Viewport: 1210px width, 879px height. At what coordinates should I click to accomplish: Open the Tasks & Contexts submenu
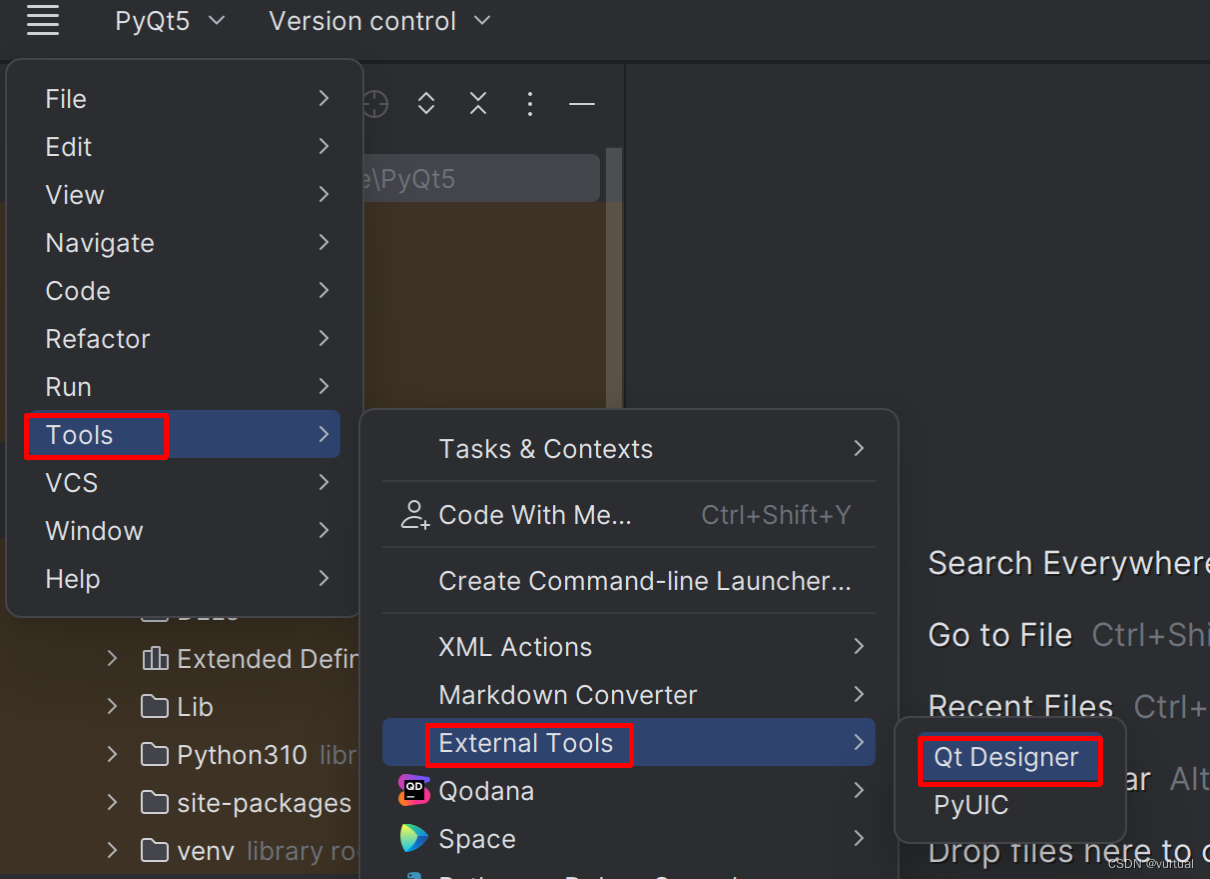(x=629, y=449)
